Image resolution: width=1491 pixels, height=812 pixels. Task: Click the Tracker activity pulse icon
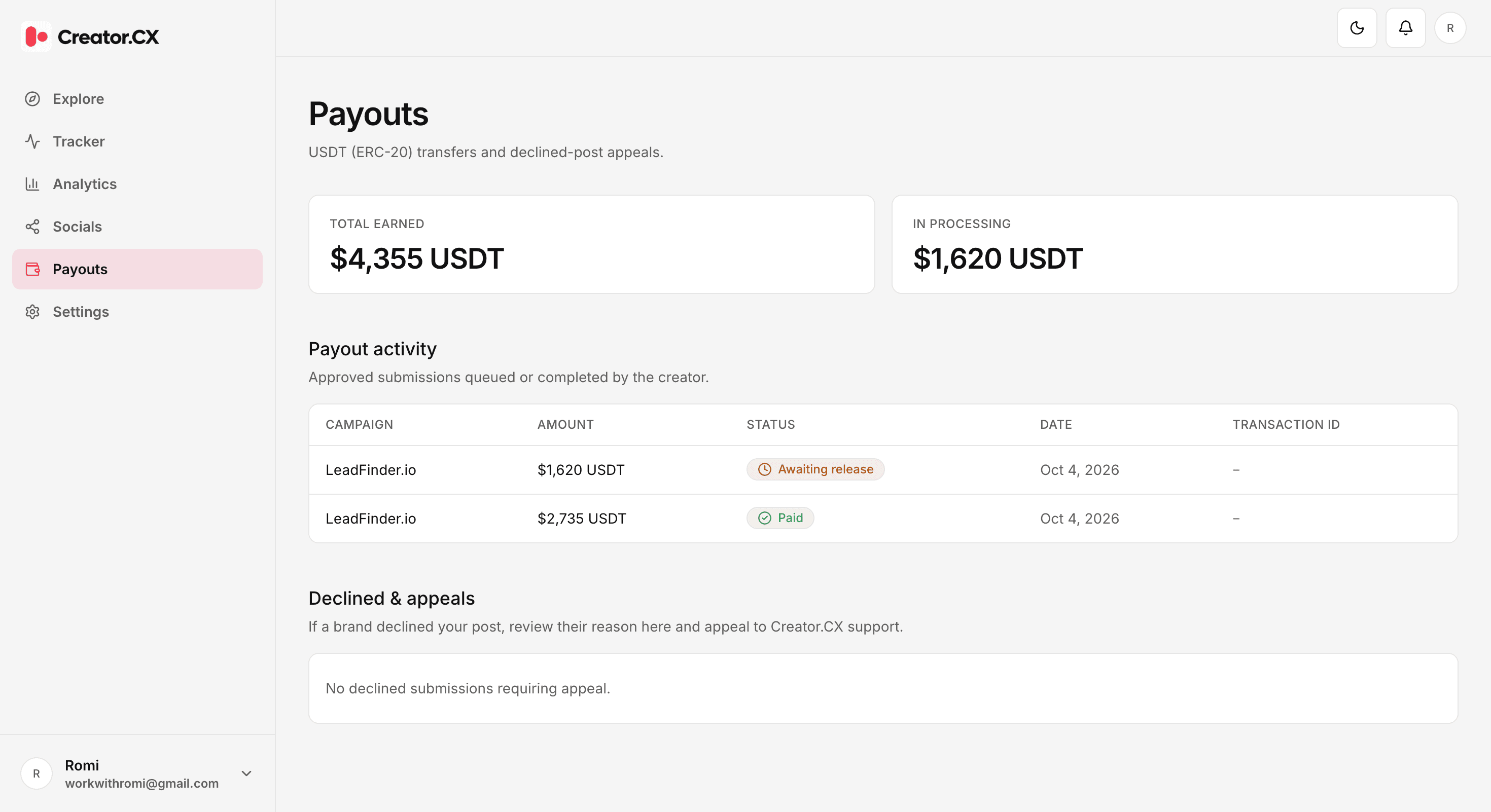(x=32, y=142)
